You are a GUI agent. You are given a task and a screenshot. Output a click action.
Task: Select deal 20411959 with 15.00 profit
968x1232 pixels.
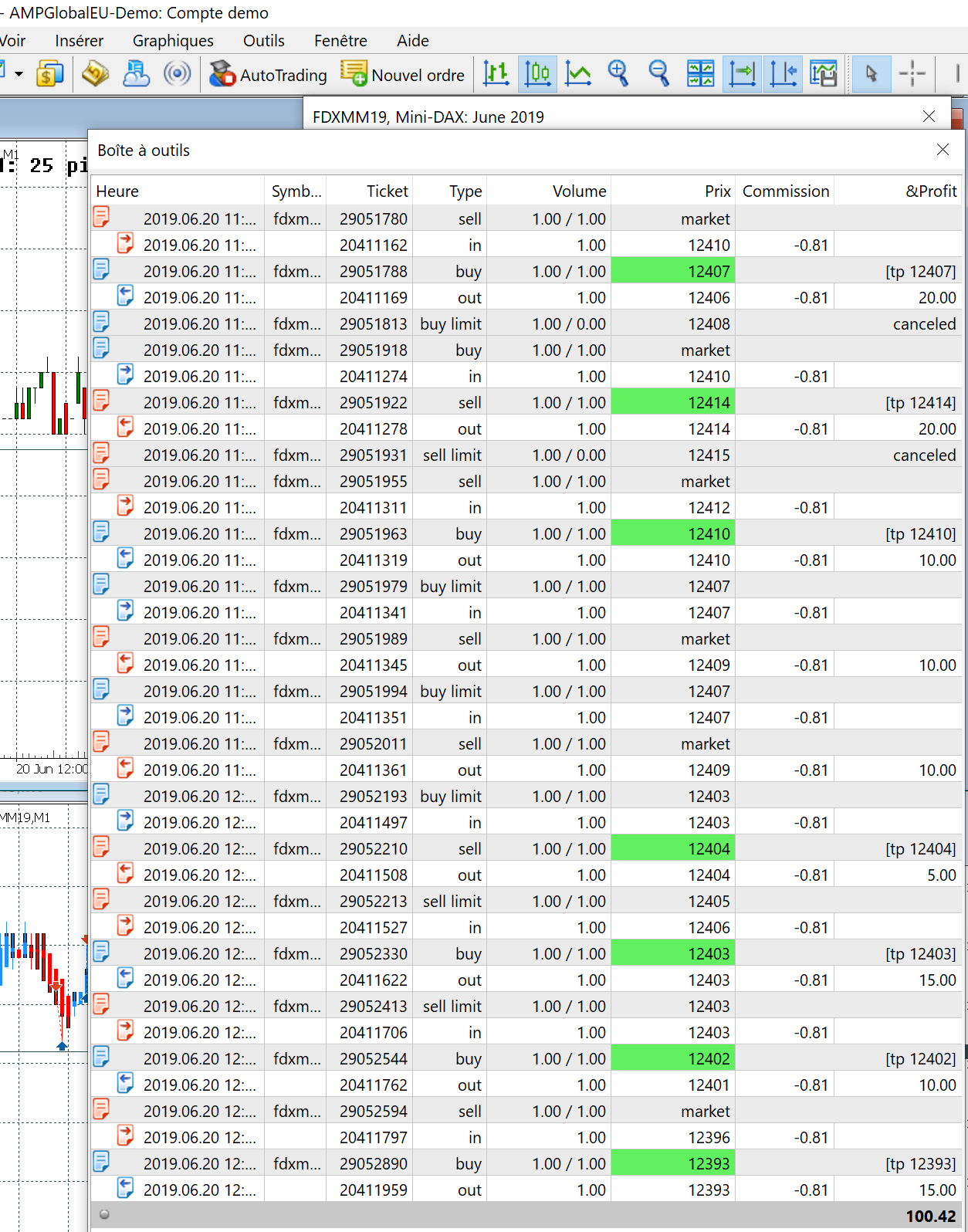(x=526, y=1190)
